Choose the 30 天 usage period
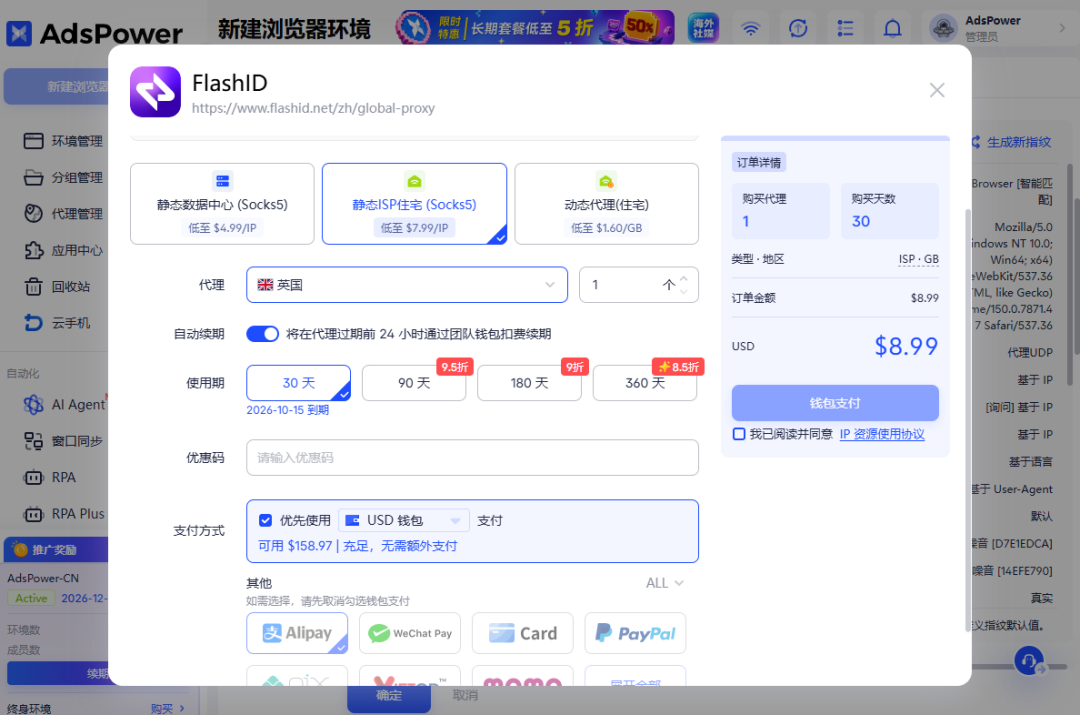This screenshot has height=715, width=1080. tap(298, 383)
